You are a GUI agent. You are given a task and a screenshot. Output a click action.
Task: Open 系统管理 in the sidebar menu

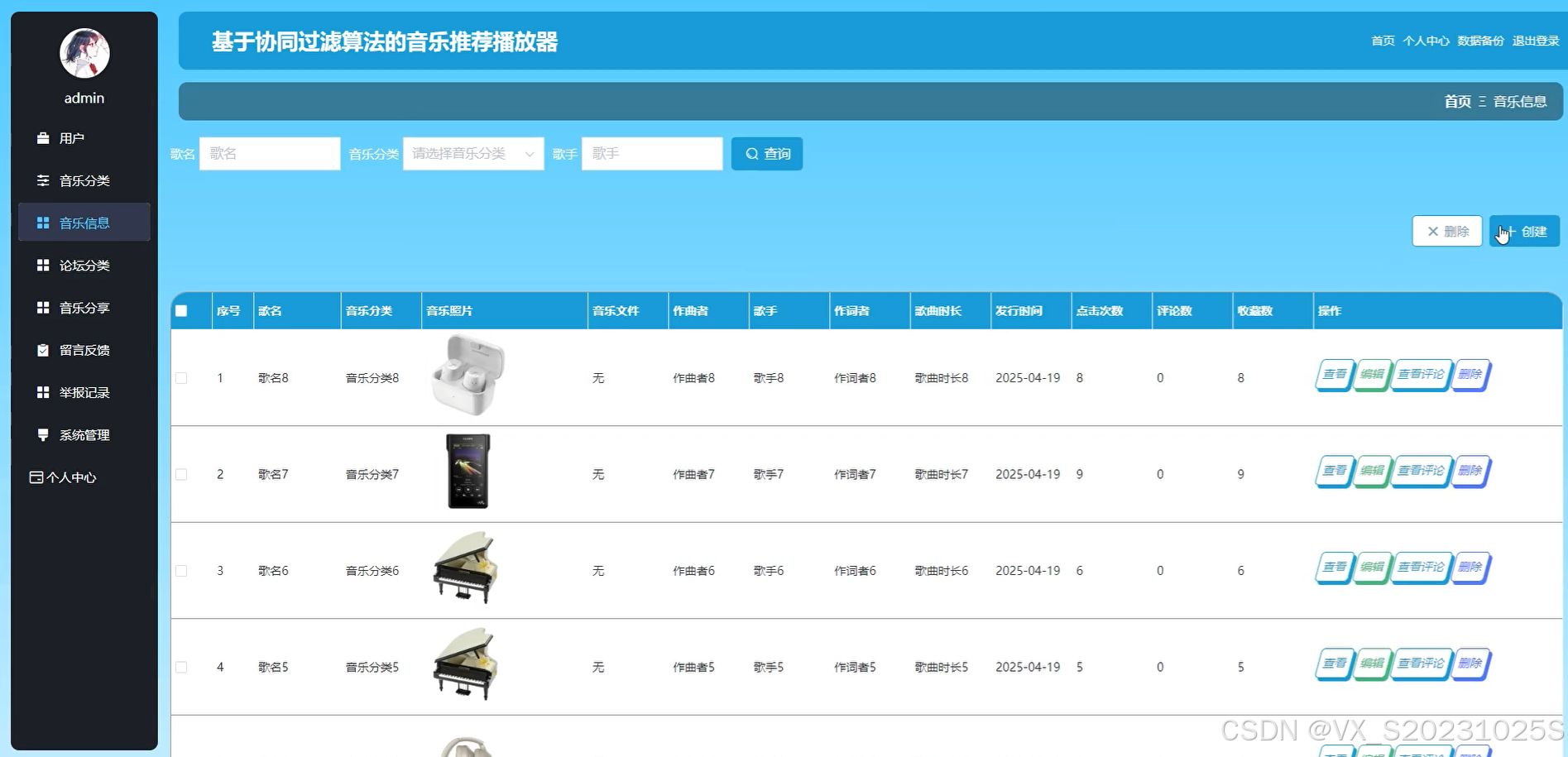[x=84, y=434]
